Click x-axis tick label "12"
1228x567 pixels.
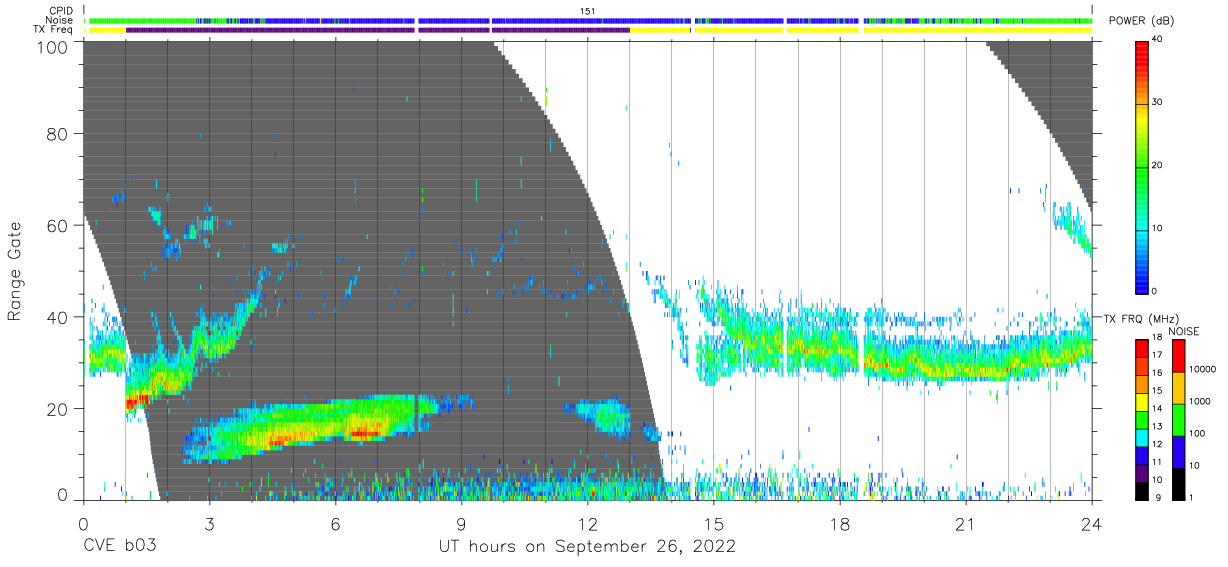point(588,524)
